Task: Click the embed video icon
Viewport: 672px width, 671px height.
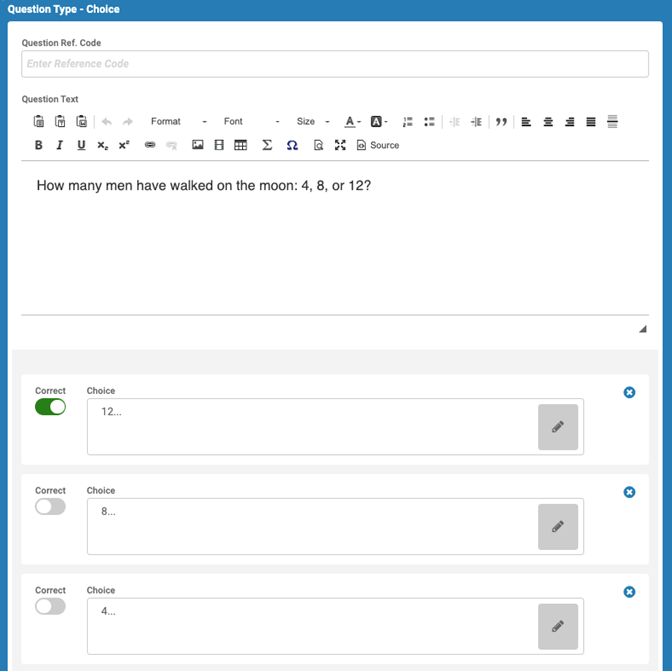Action: coord(219,145)
